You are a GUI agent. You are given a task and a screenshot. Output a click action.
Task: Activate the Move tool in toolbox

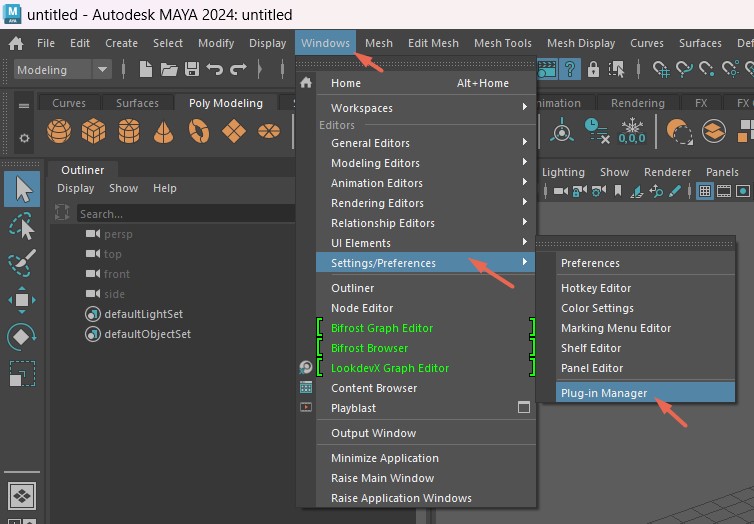click(22, 300)
